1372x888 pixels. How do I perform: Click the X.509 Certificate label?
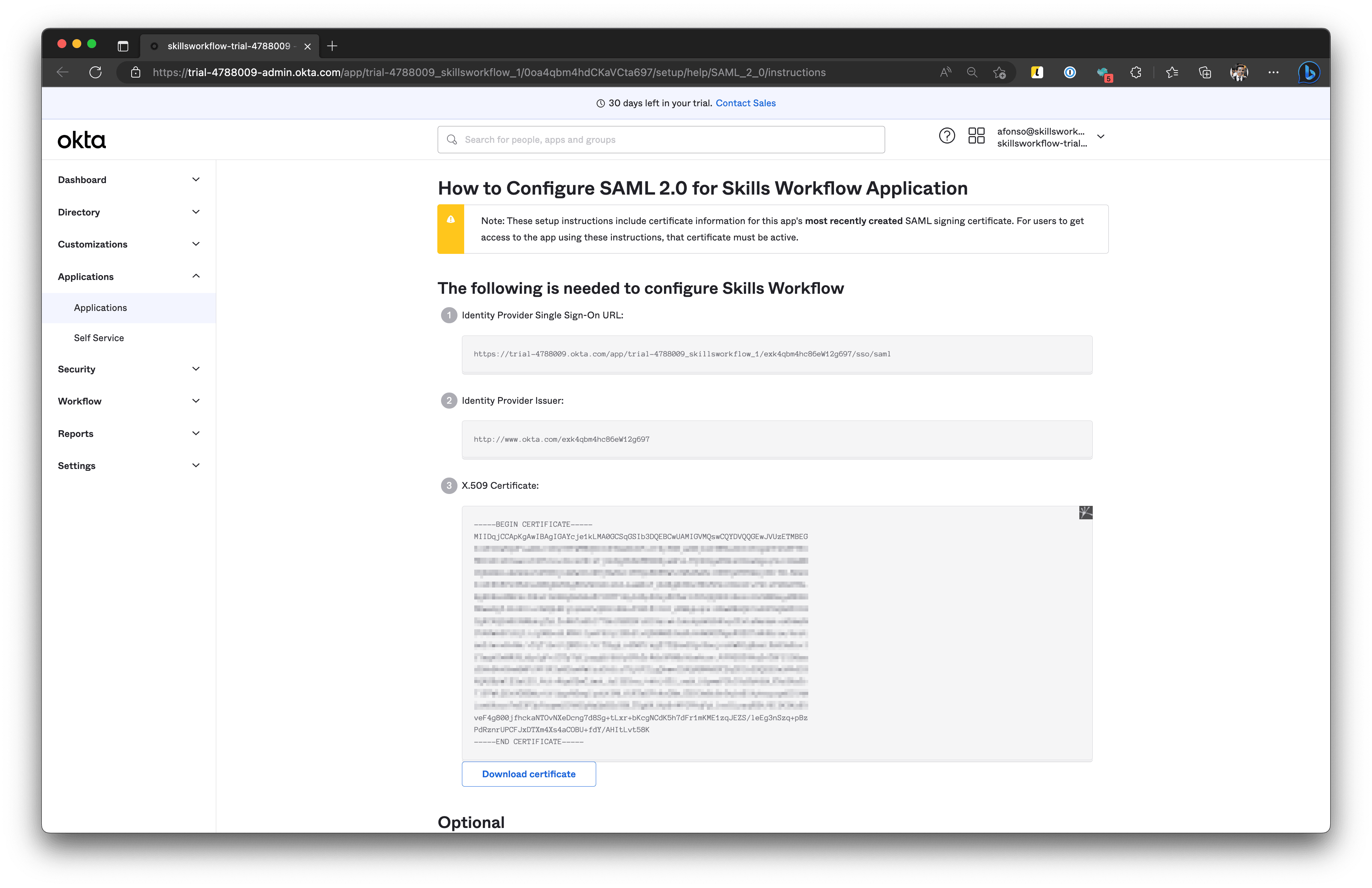tap(500, 486)
